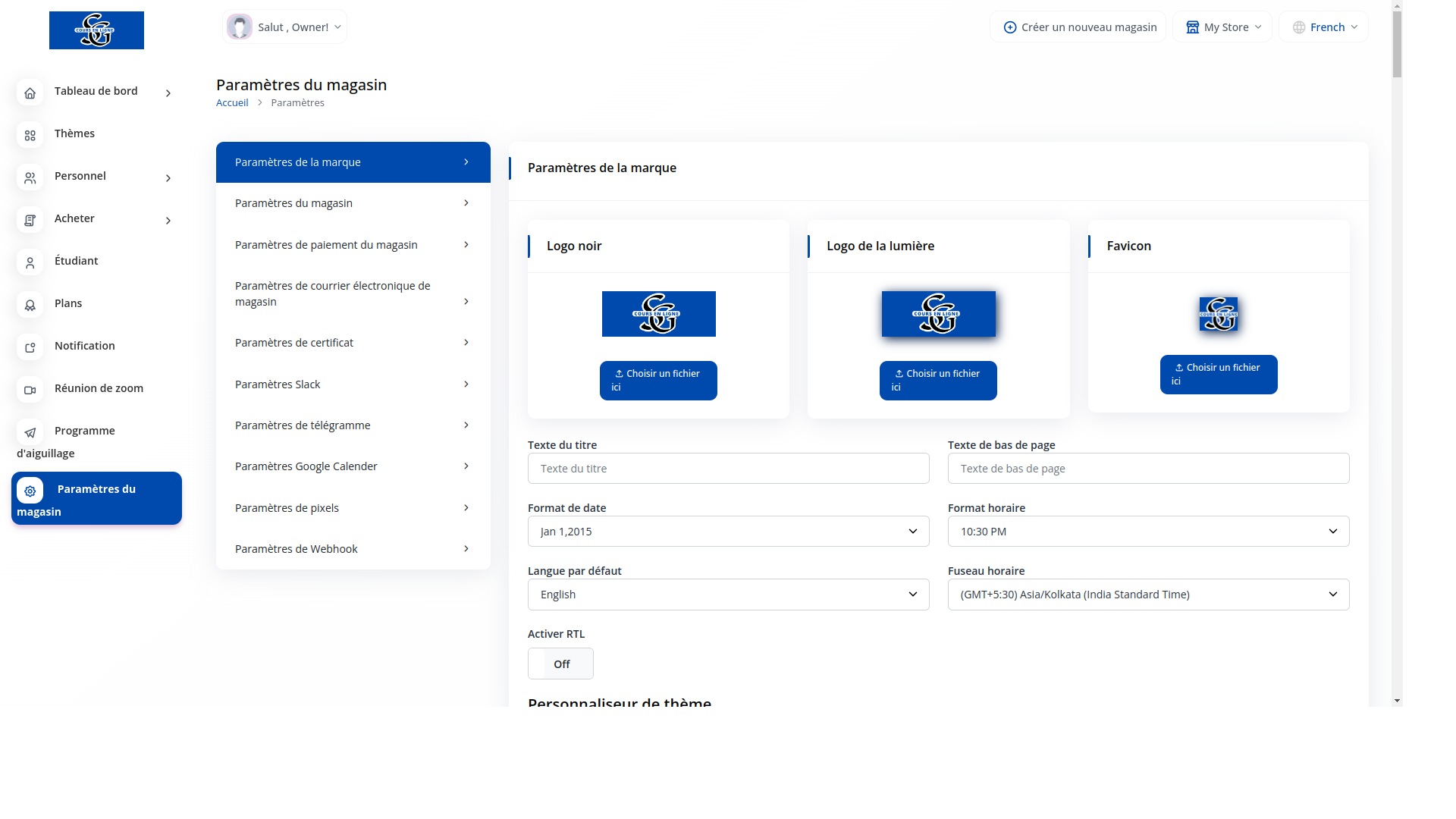Click the Thèmes grid icon in sidebar

click(30, 135)
